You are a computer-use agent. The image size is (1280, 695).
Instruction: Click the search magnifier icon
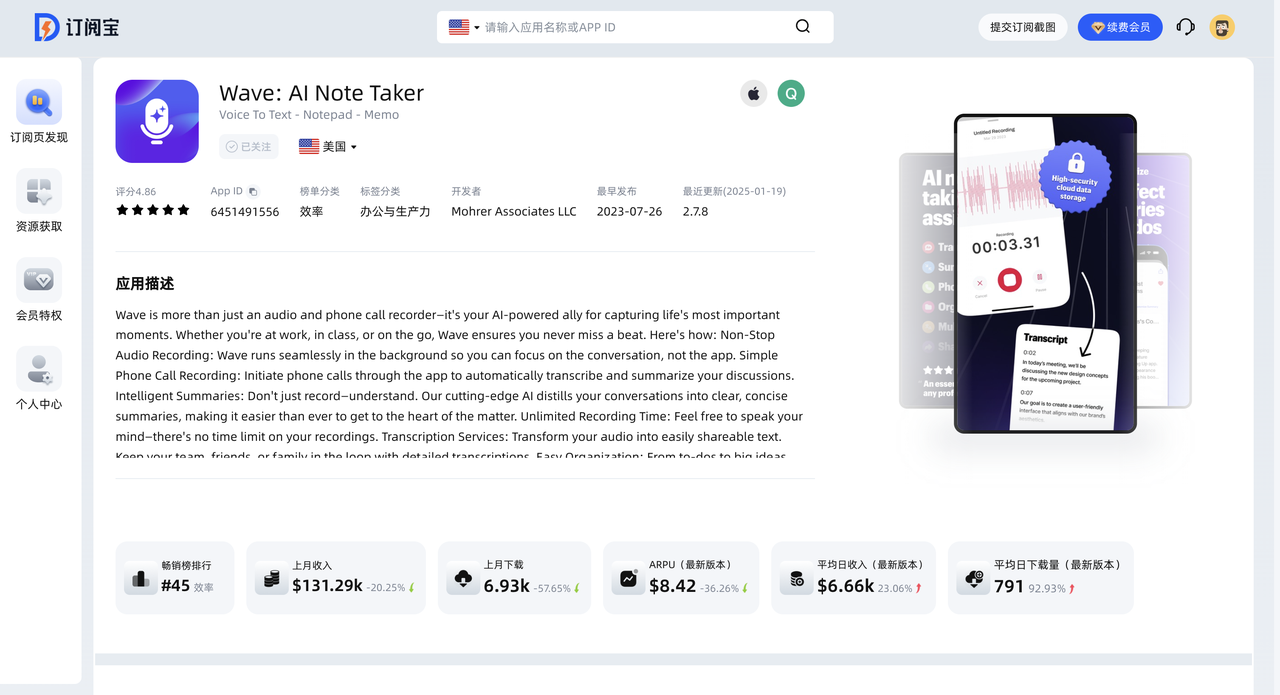coord(802,27)
